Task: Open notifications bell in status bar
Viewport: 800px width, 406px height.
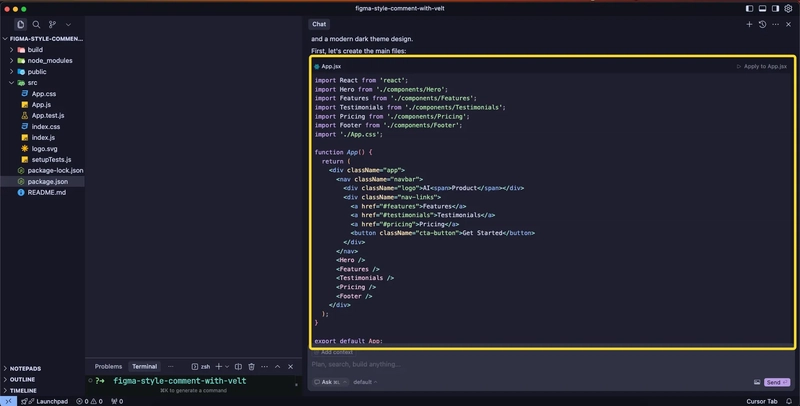Action: (789, 401)
